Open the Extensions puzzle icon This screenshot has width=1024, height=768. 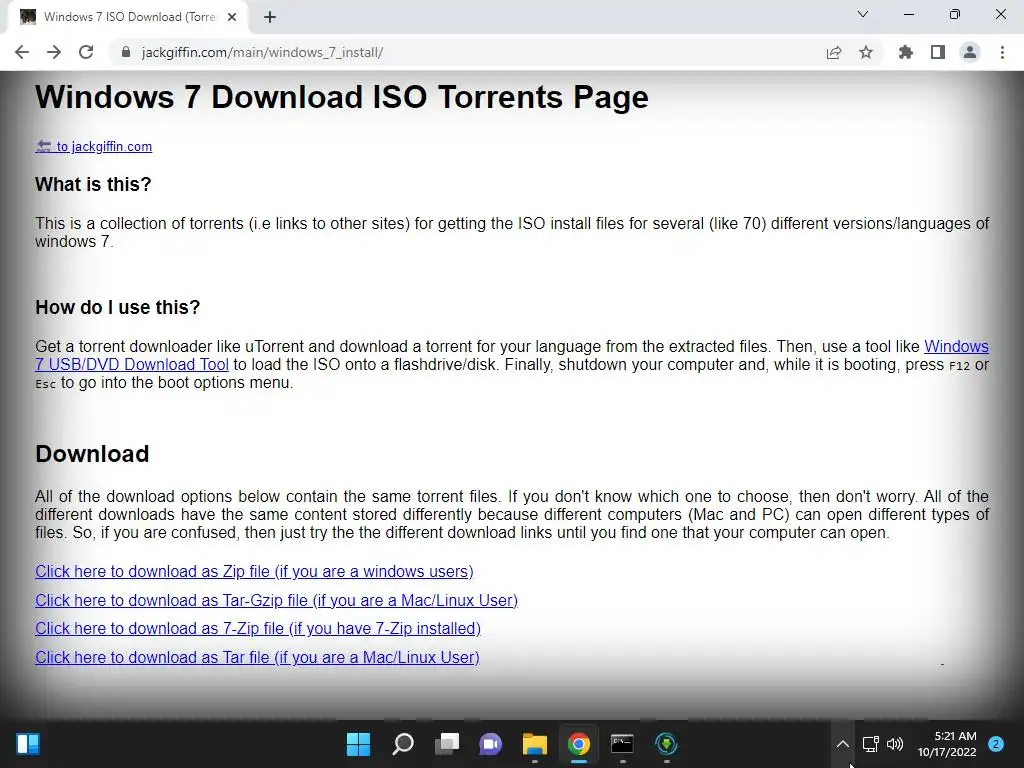pyautogui.click(x=906, y=52)
